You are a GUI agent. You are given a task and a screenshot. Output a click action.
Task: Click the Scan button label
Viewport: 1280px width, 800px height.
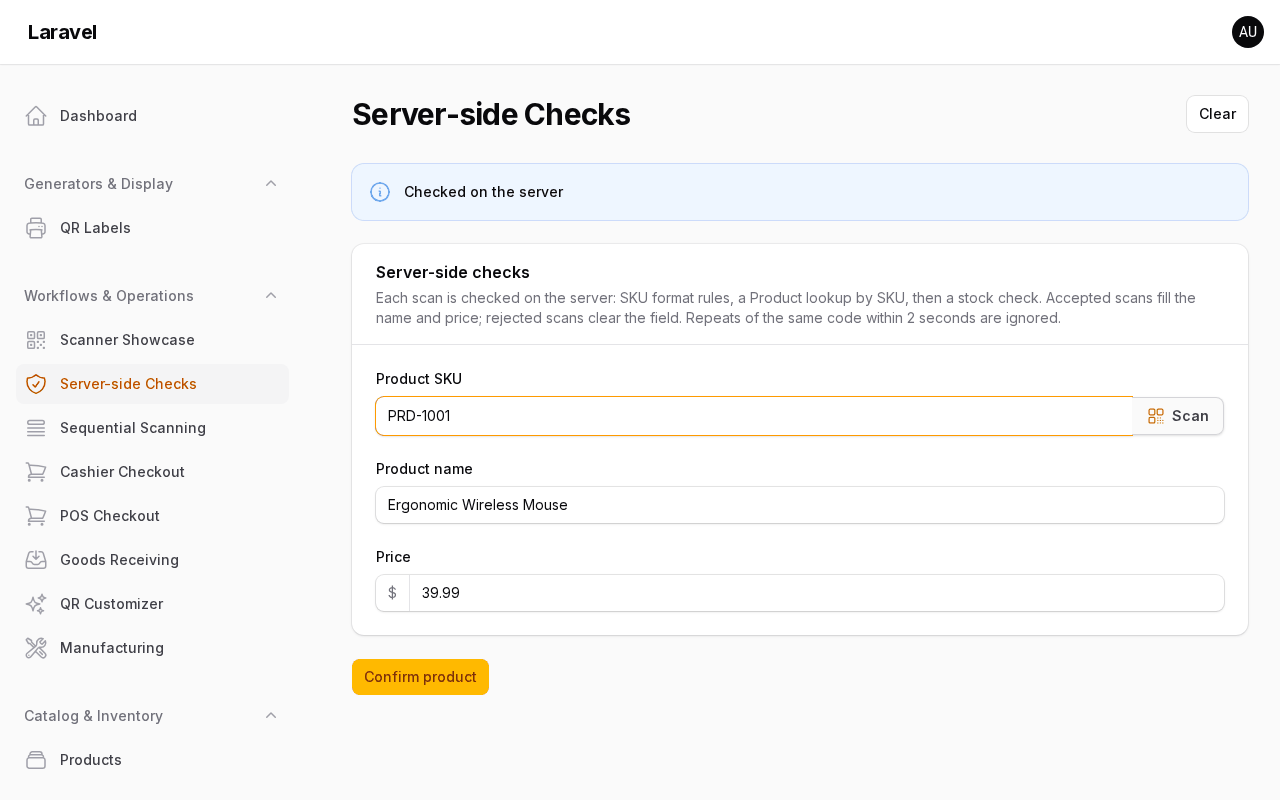coord(1190,416)
